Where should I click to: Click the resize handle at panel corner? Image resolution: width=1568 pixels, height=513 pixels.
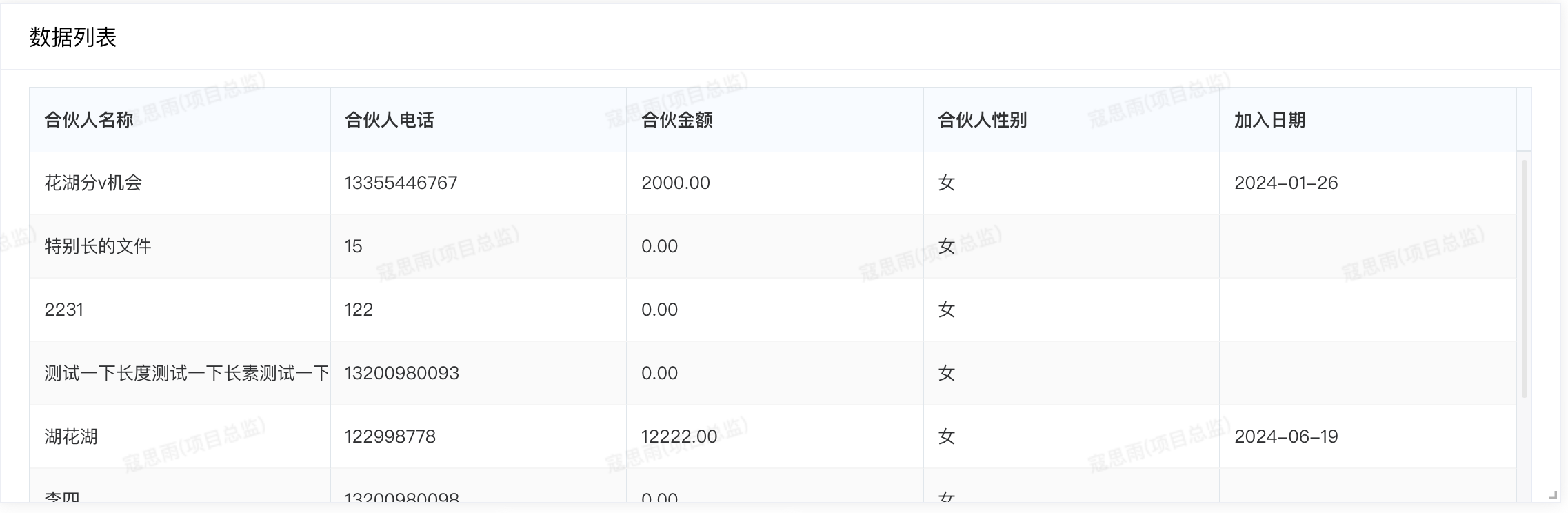pyautogui.click(x=1553, y=495)
